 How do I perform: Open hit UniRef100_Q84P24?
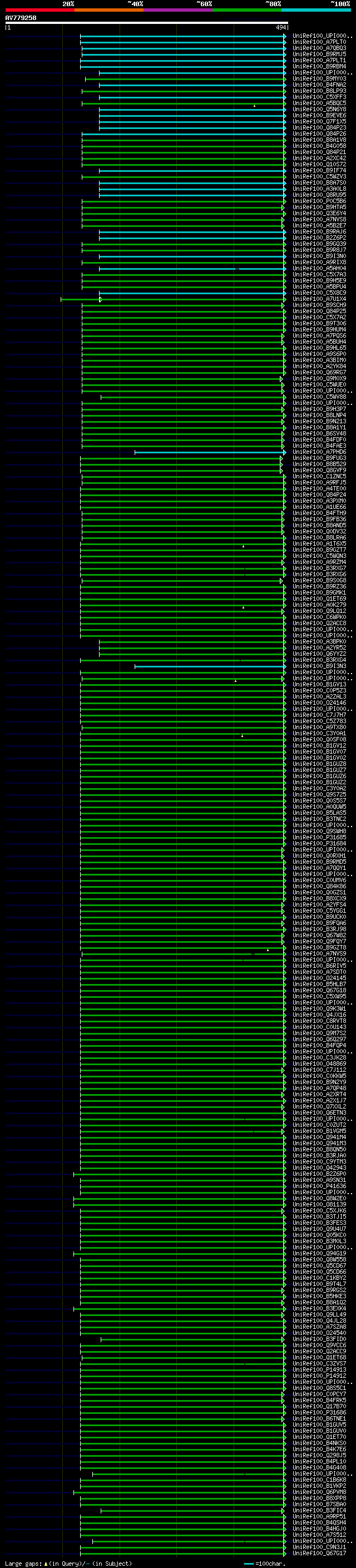(x=319, y=495)
